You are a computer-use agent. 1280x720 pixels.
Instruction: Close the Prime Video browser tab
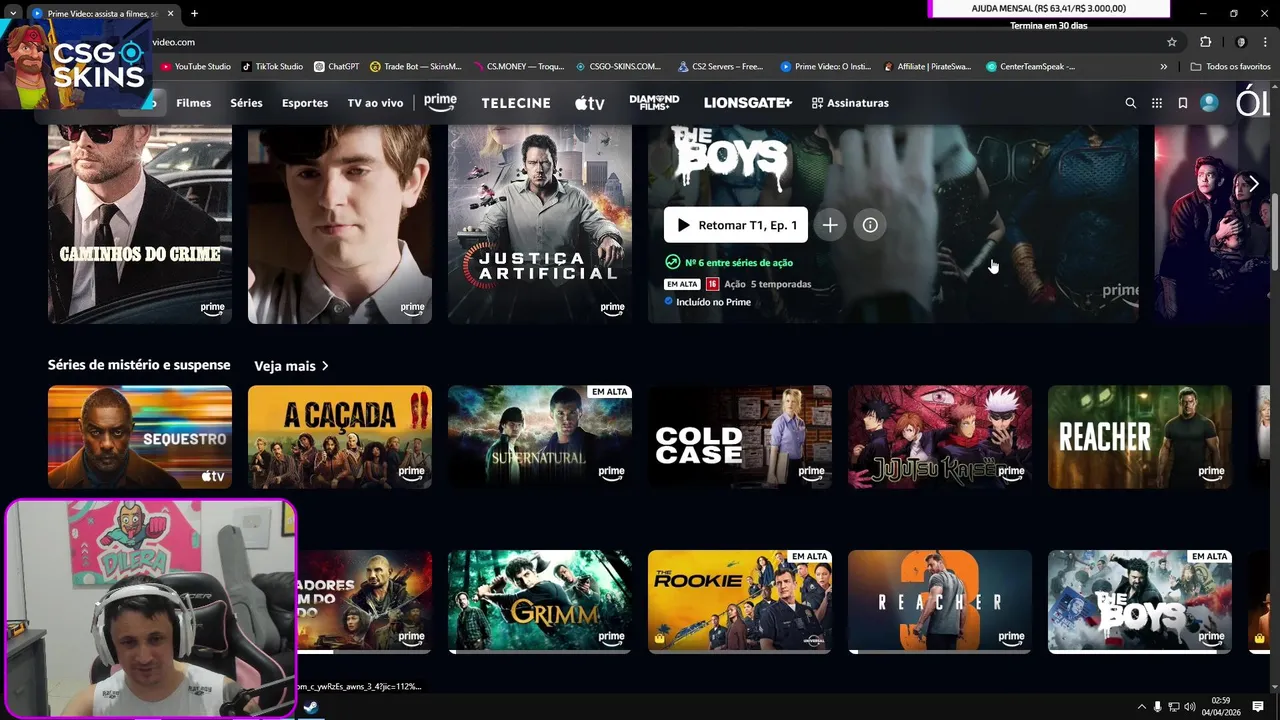coord(171,14)
